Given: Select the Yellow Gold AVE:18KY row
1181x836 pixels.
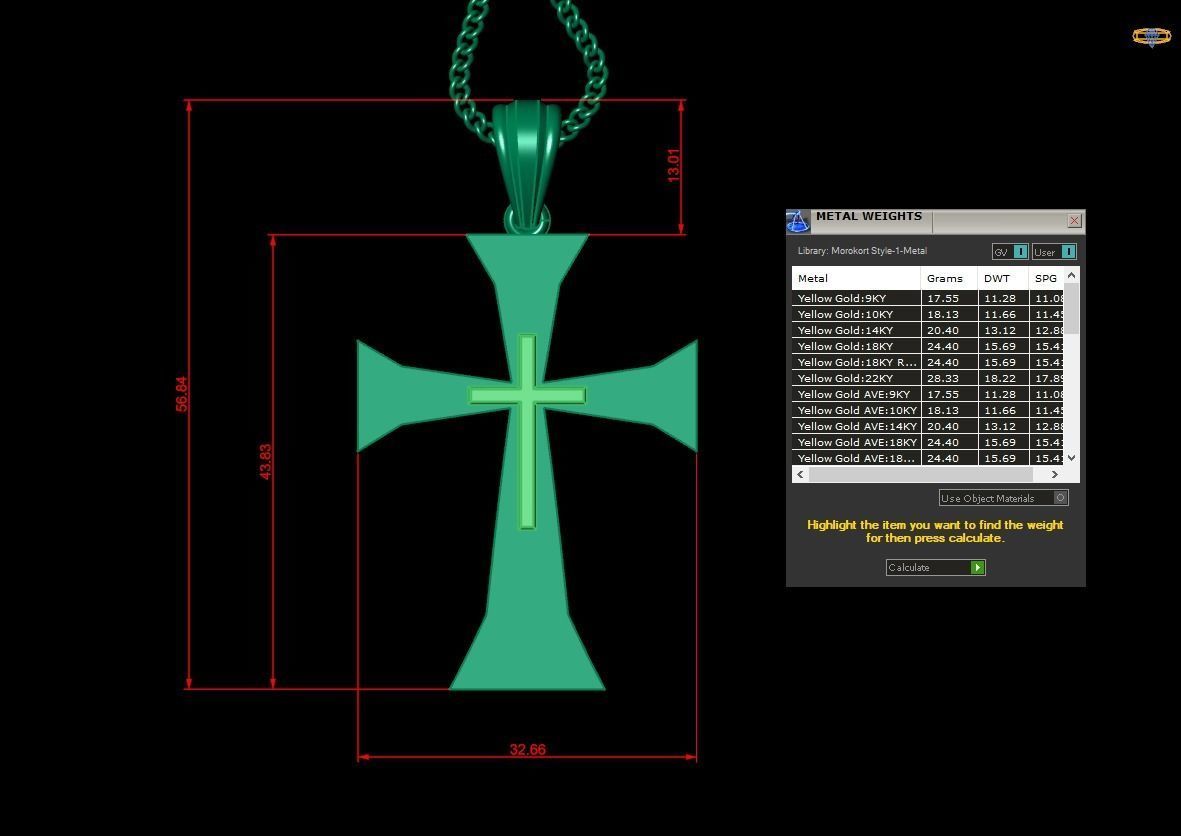Looking at the screenshot, I should pyautogui.click(x=927, y=442).
